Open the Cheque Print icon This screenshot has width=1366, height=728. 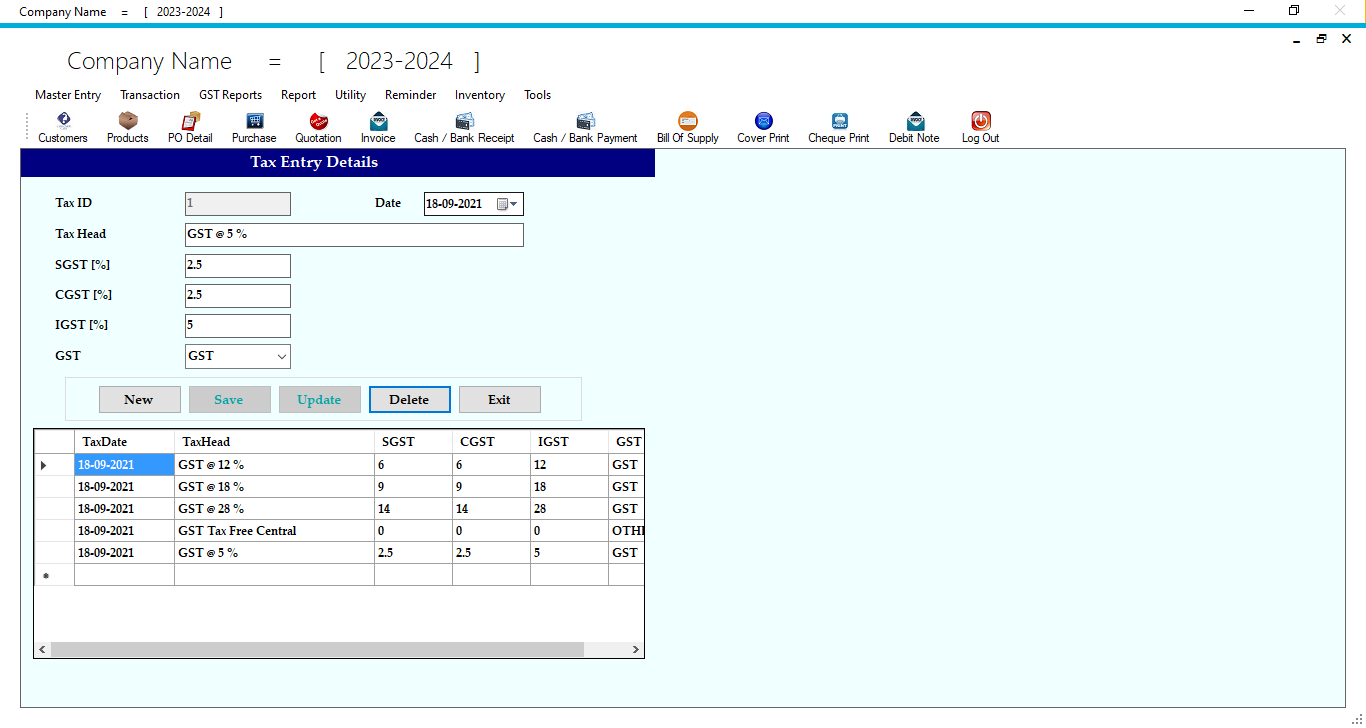tap(839, 128)
